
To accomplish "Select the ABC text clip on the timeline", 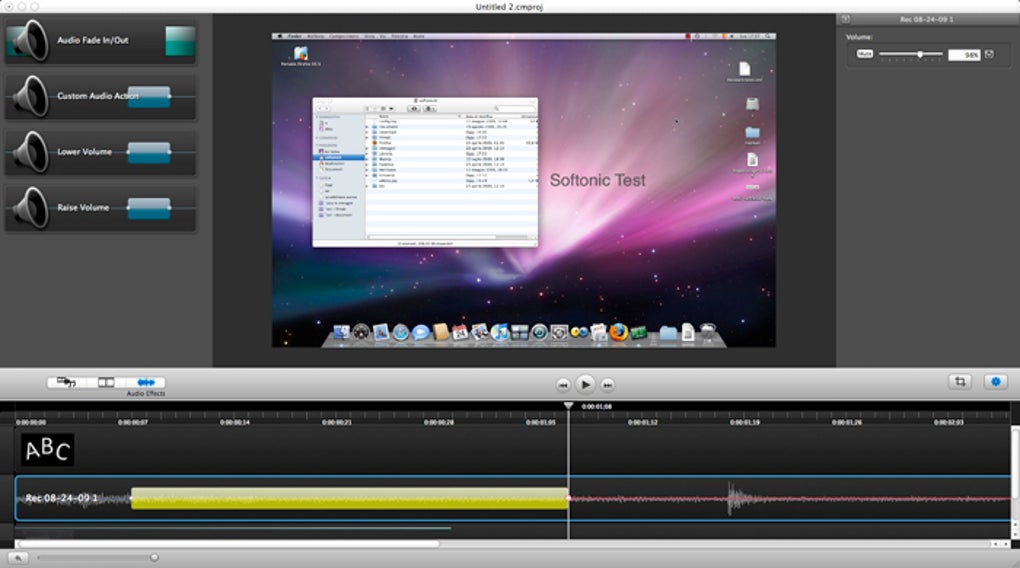I will coord(48,450).
